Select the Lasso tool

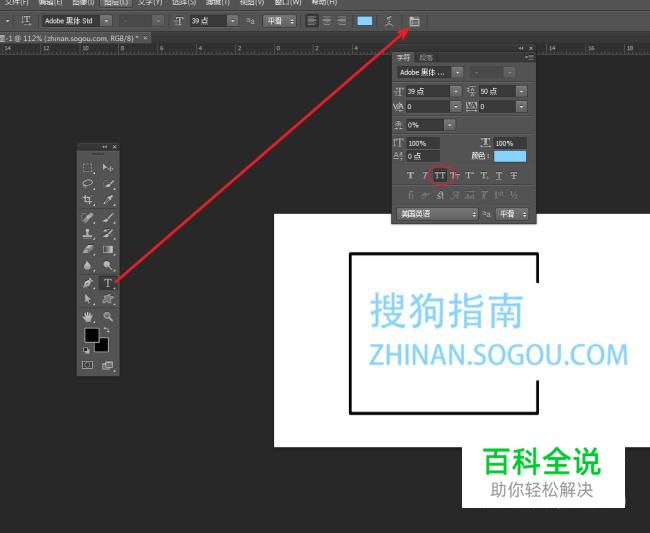[87, 184]
